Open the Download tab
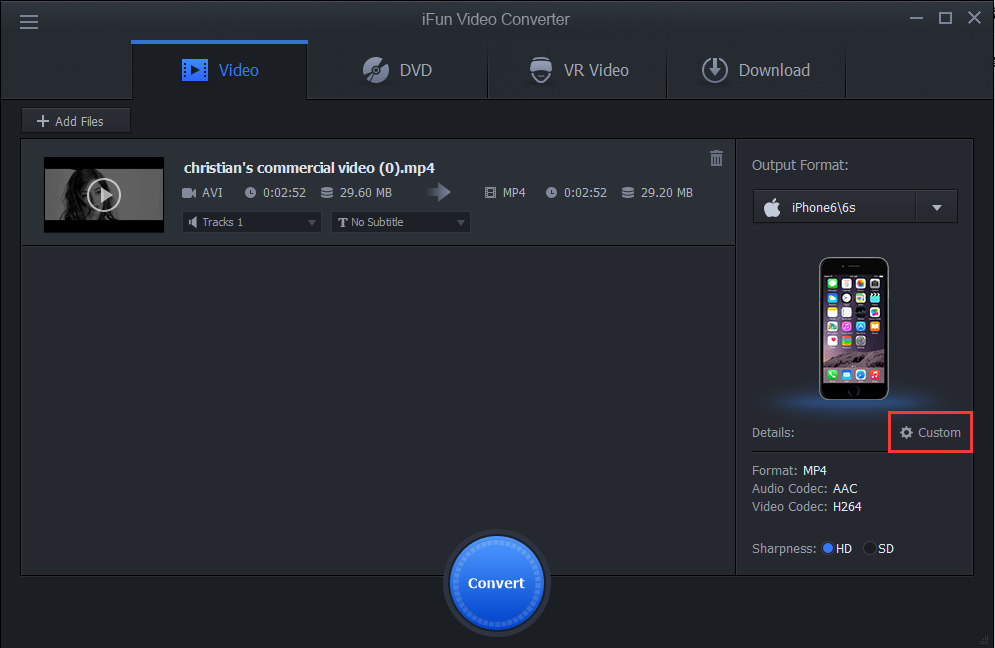The image size is (995, 648). pyautogui.click(x=756, y=70)
